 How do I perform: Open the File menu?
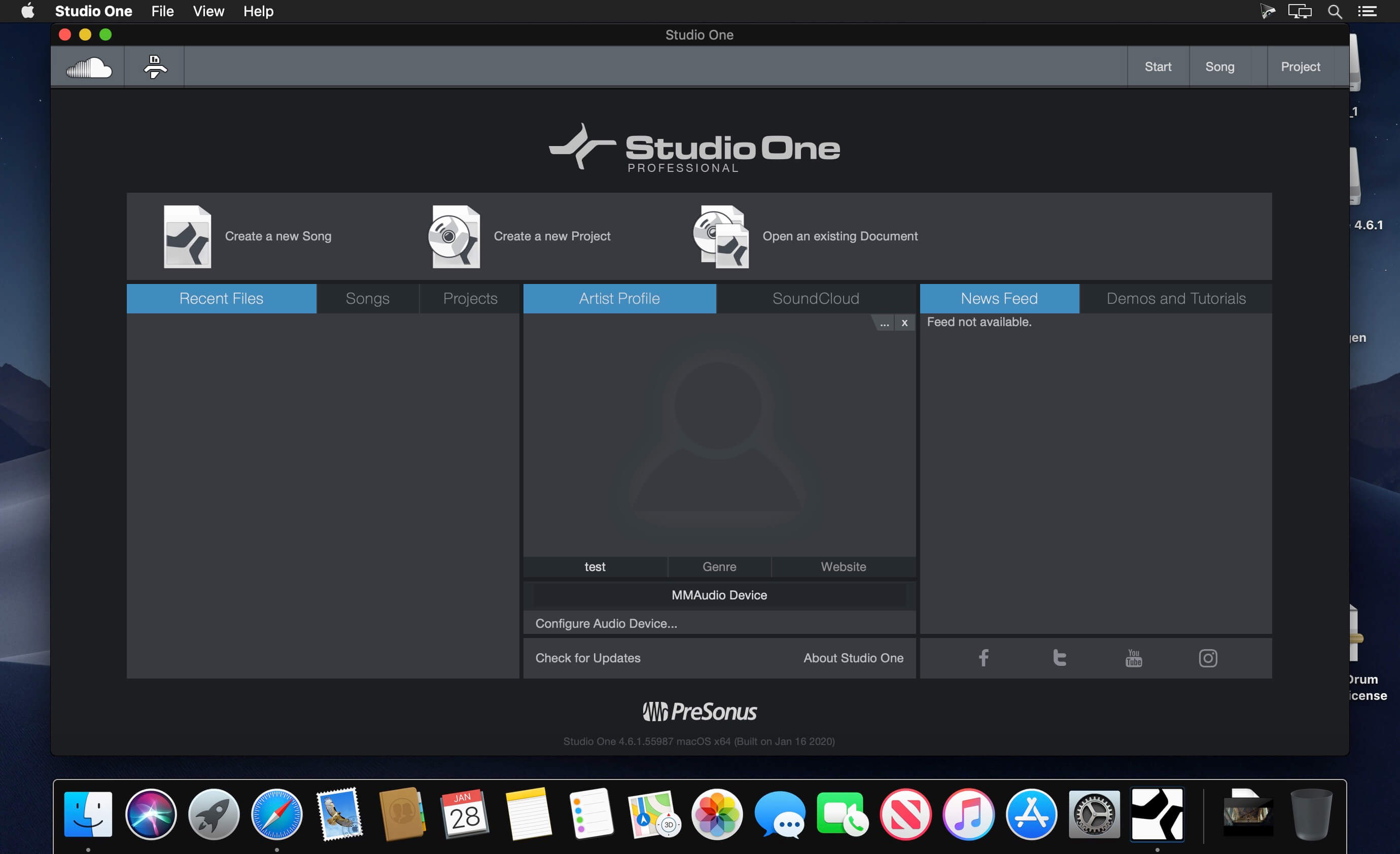pyautogui.click(x=162, y=11)
